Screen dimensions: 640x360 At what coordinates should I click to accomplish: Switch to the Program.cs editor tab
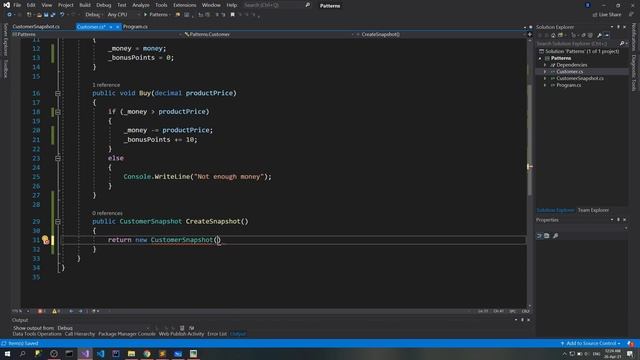coord(136,27)
